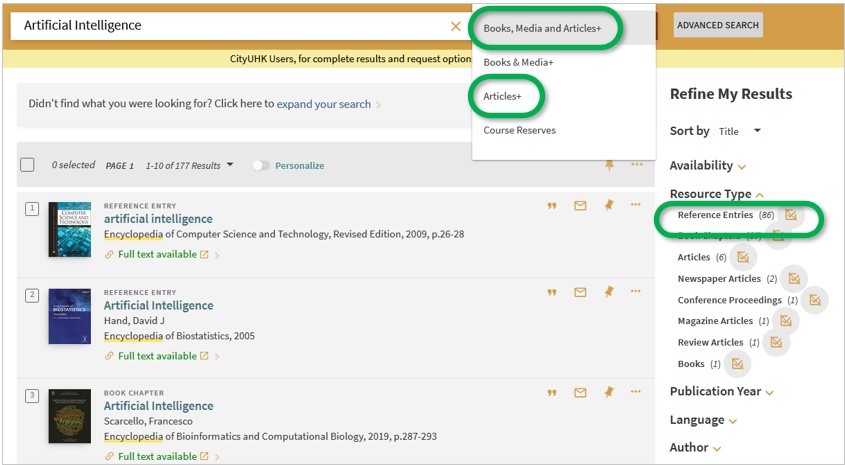Exclude Newspaper Articles using its filter icon
Image resolution: width=845 pixels, height=465 pixels.
[x=794, y=278]
